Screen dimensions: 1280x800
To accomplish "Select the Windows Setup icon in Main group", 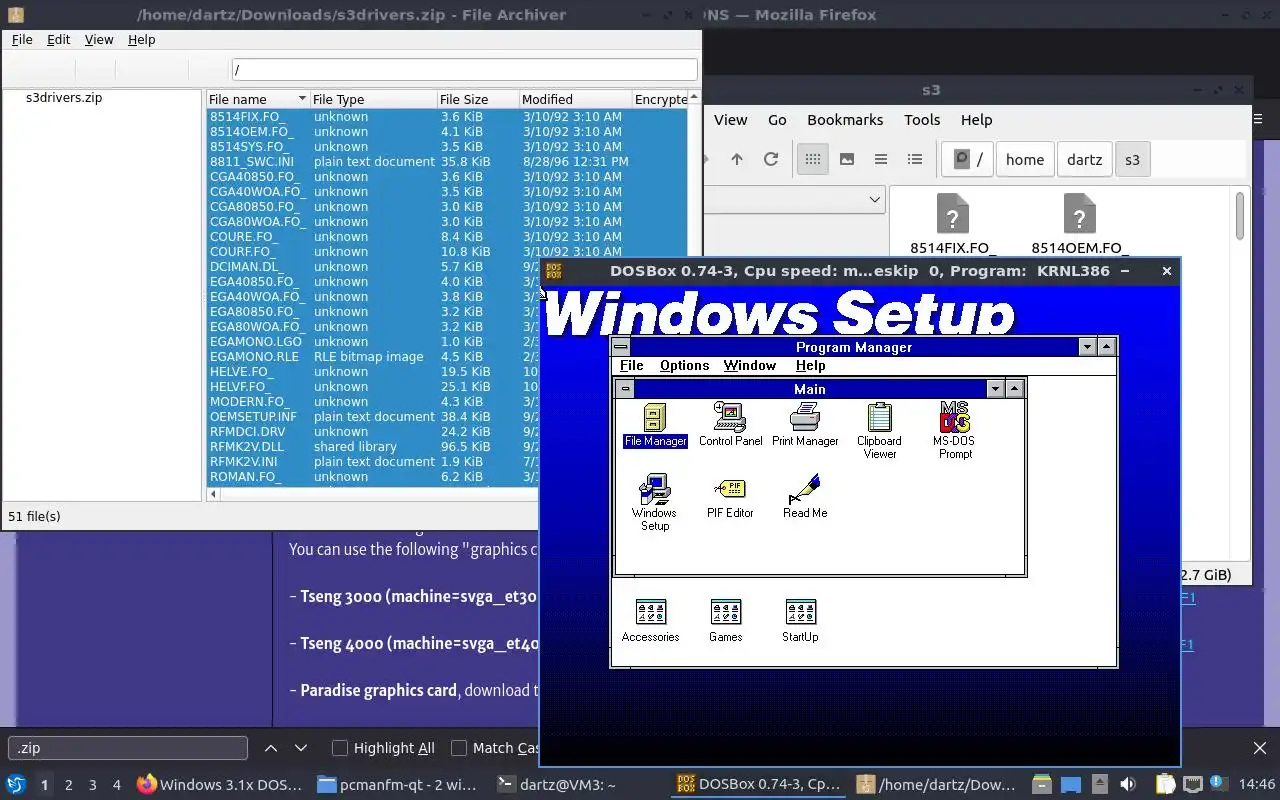I will point(655,503).
